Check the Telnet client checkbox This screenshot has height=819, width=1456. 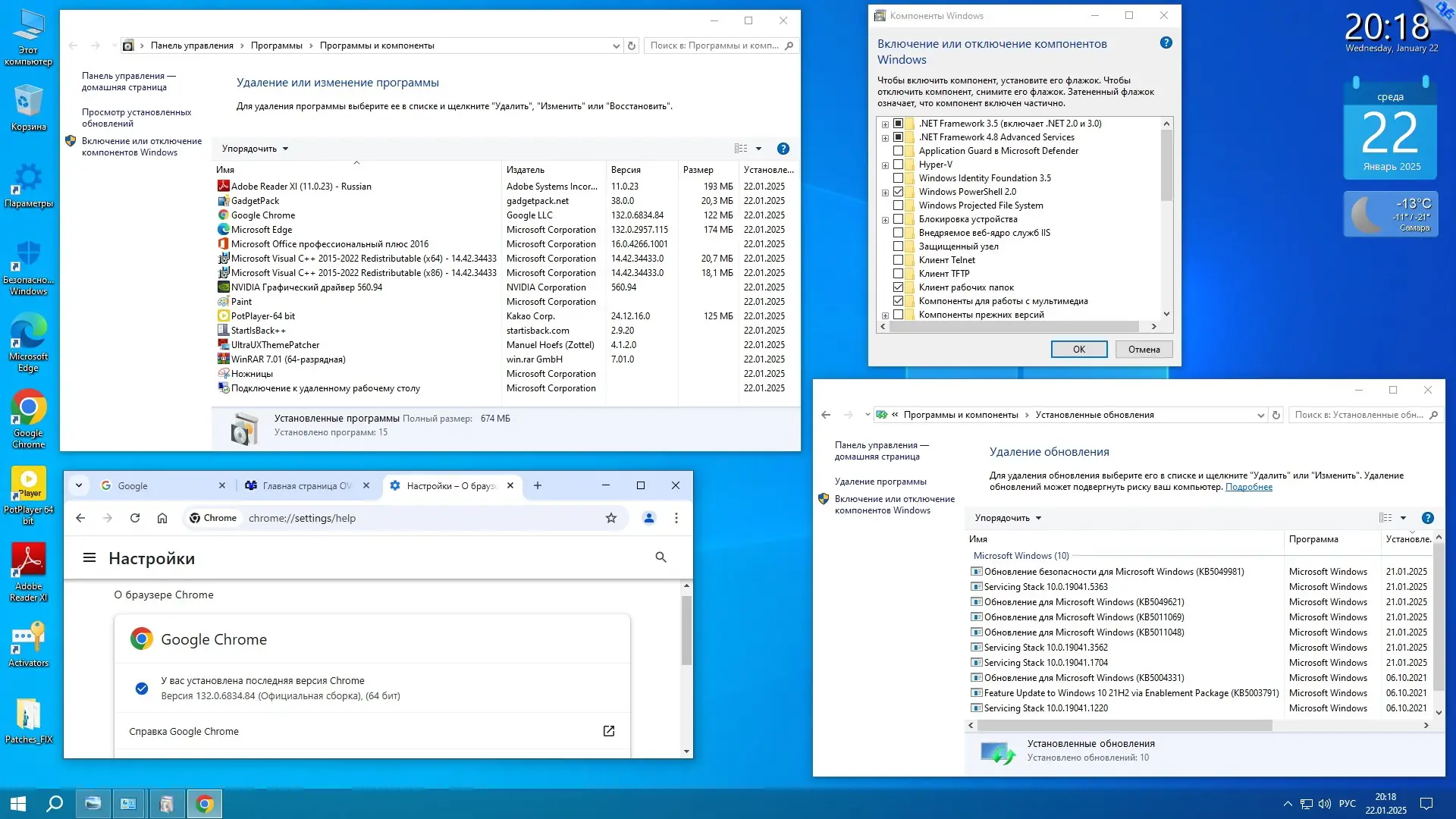[x=899, y=260]
